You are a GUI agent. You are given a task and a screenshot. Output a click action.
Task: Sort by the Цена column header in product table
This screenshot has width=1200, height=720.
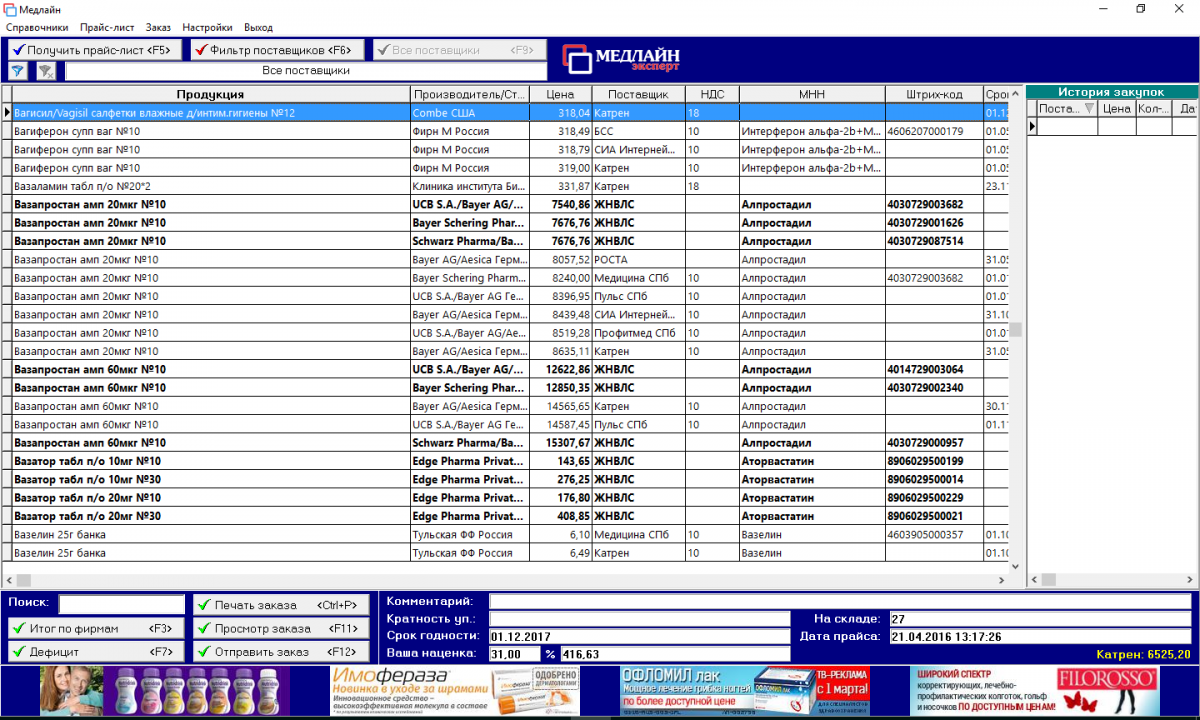click(x=560, y=94)
